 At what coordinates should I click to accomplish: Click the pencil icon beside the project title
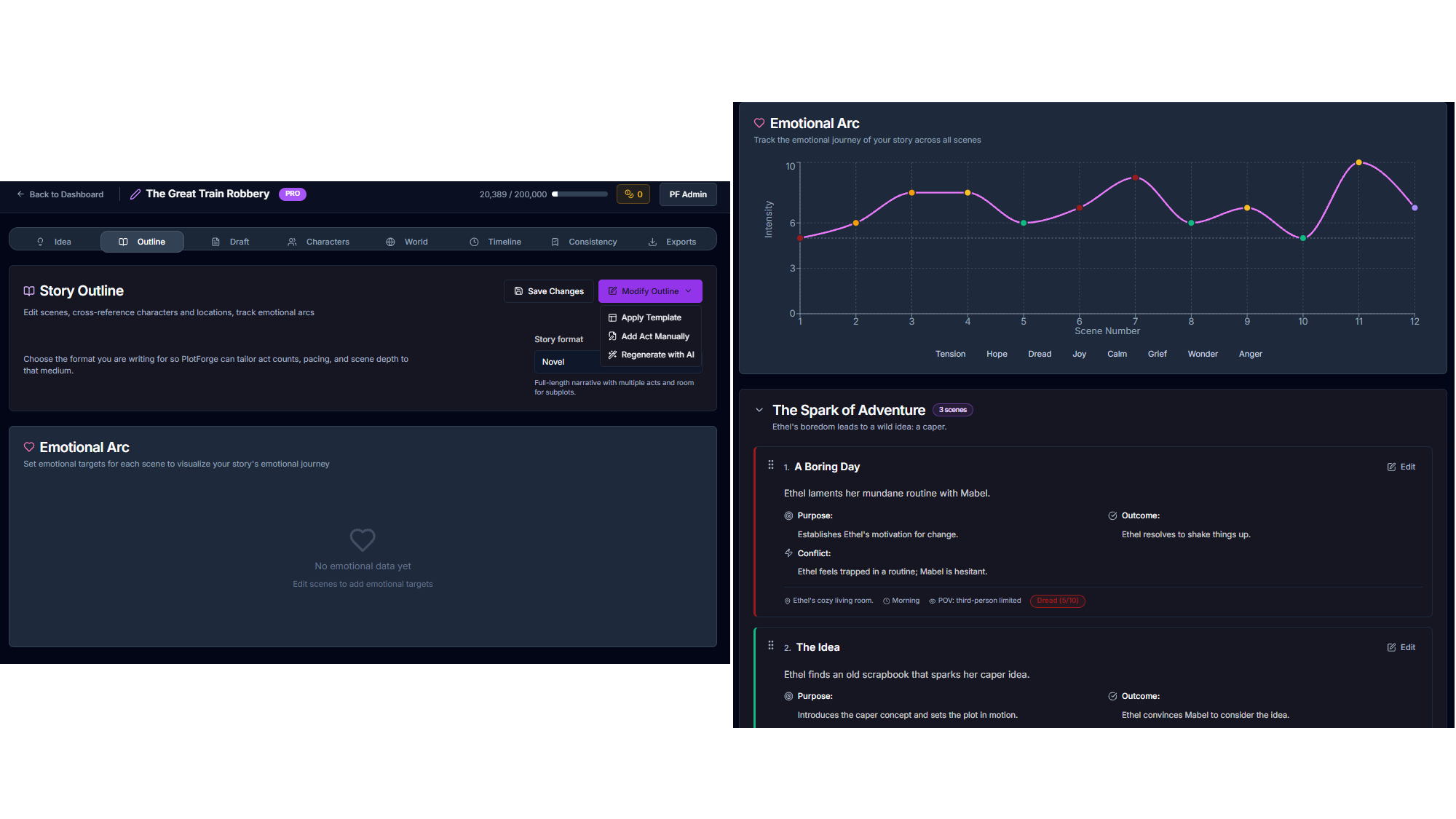point(135,194)
